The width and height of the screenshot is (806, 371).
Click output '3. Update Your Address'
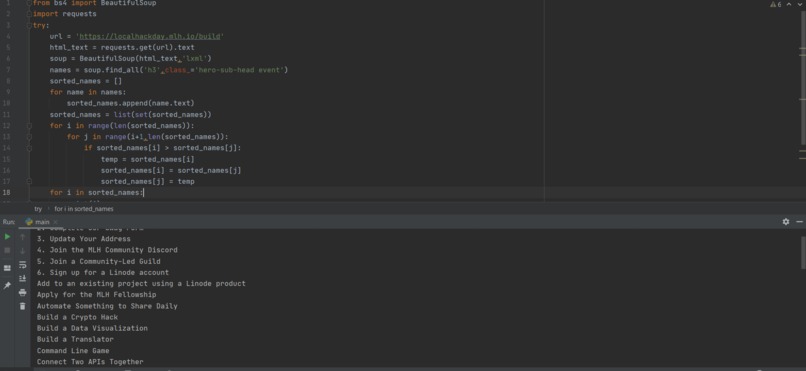pos(84,239)
